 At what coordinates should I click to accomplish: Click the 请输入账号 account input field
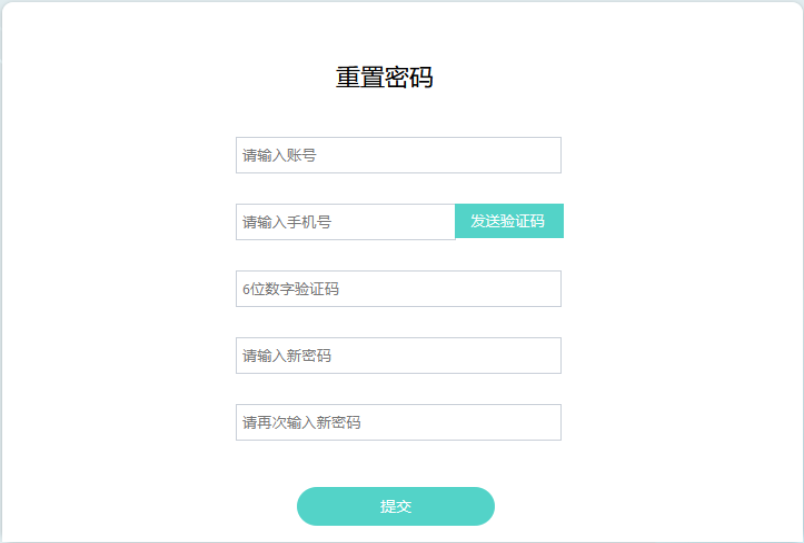coord(398,155)
